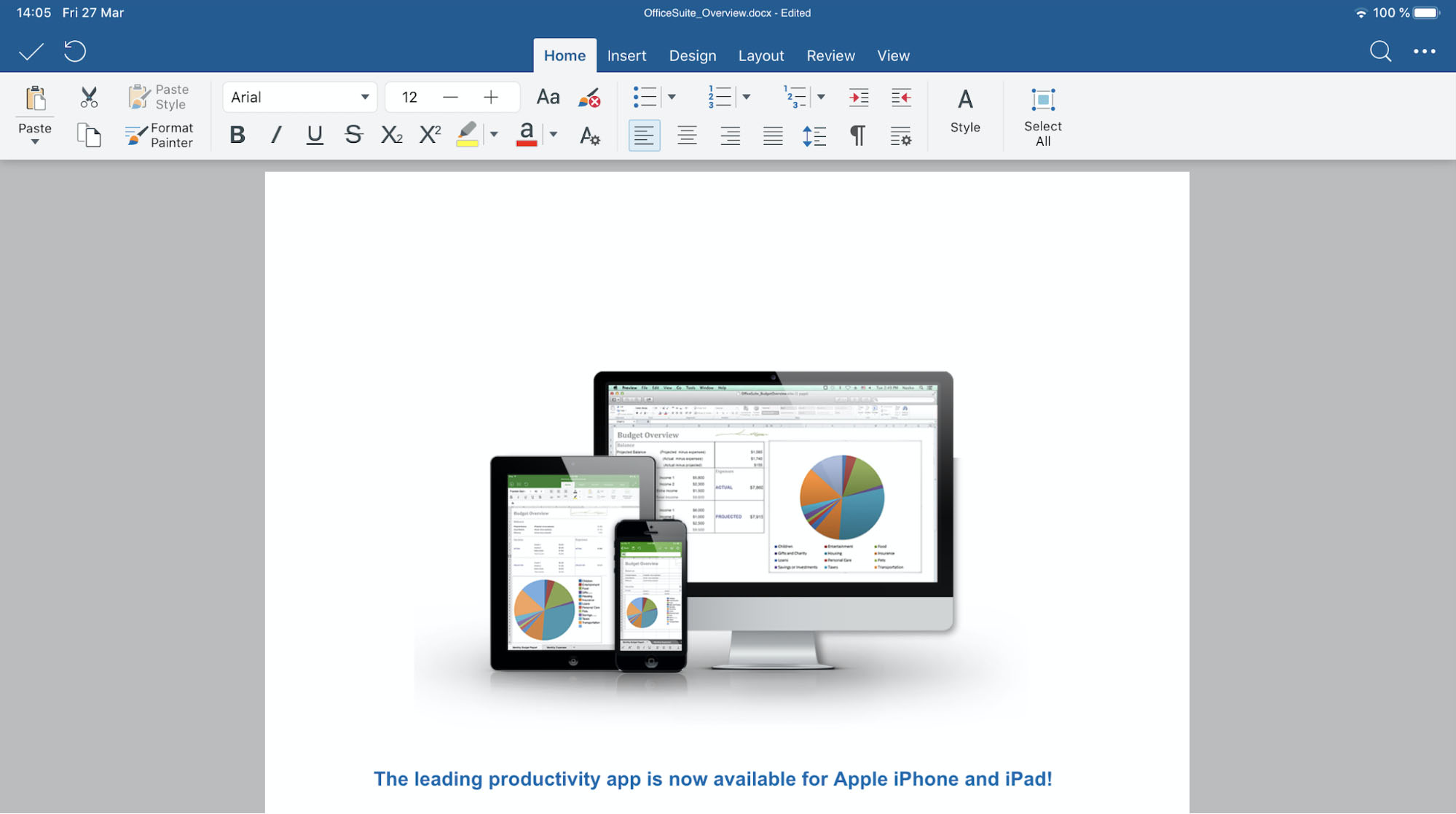The height and width of the screenshot is (814, 1456).
Task: Open advanced font settings
Action: pyautogui.click(x=590, y=136)
